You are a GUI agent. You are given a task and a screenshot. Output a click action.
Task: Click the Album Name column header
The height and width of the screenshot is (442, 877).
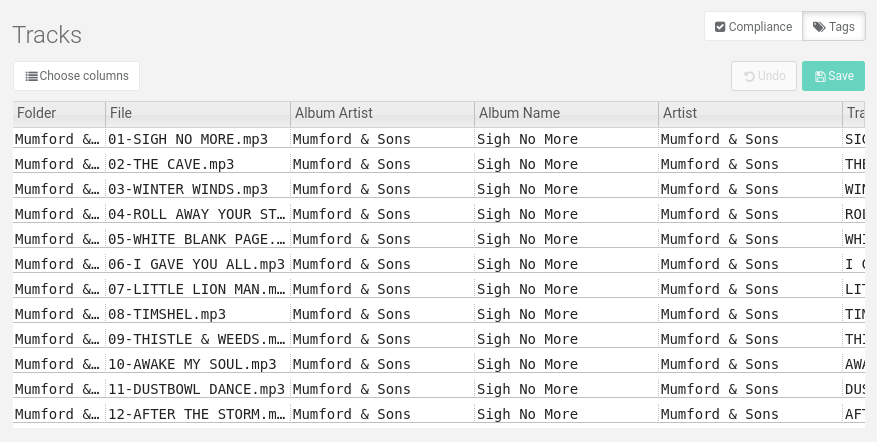567,114
